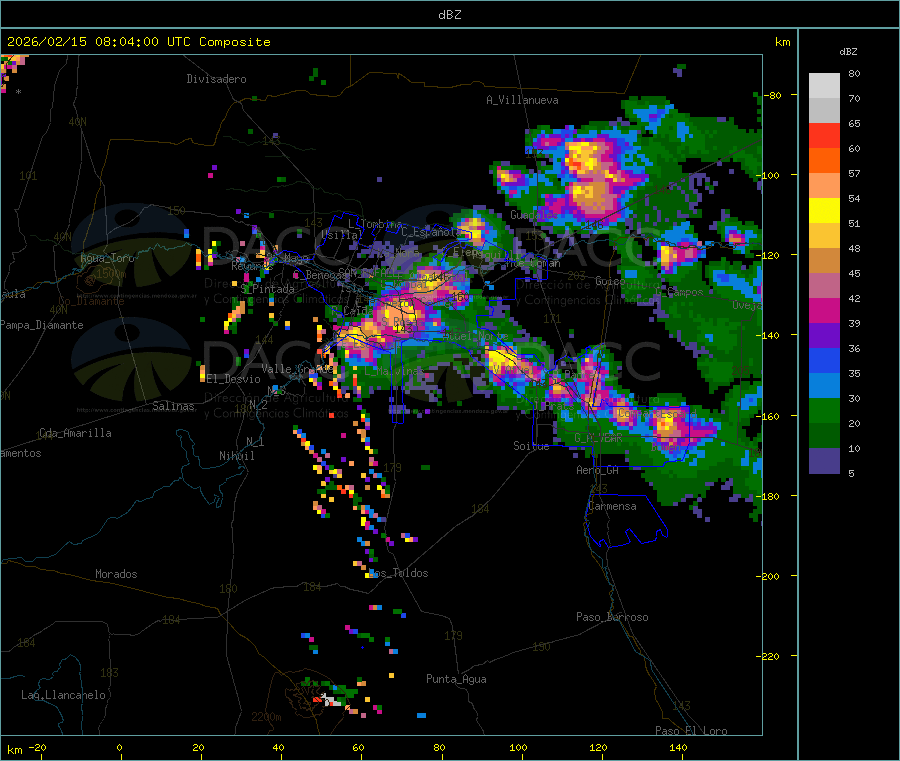Viewport: 900px width, 761px height.
Task: Click the dBZ label above the color scale
Action: pyautogui.click(x=848, y=52)
